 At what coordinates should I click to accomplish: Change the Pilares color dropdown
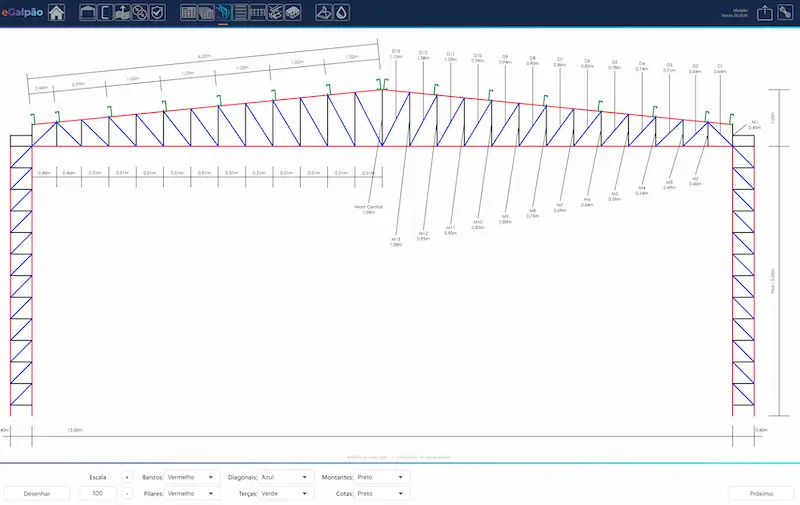pyautogui.click(x=192, y=493)
